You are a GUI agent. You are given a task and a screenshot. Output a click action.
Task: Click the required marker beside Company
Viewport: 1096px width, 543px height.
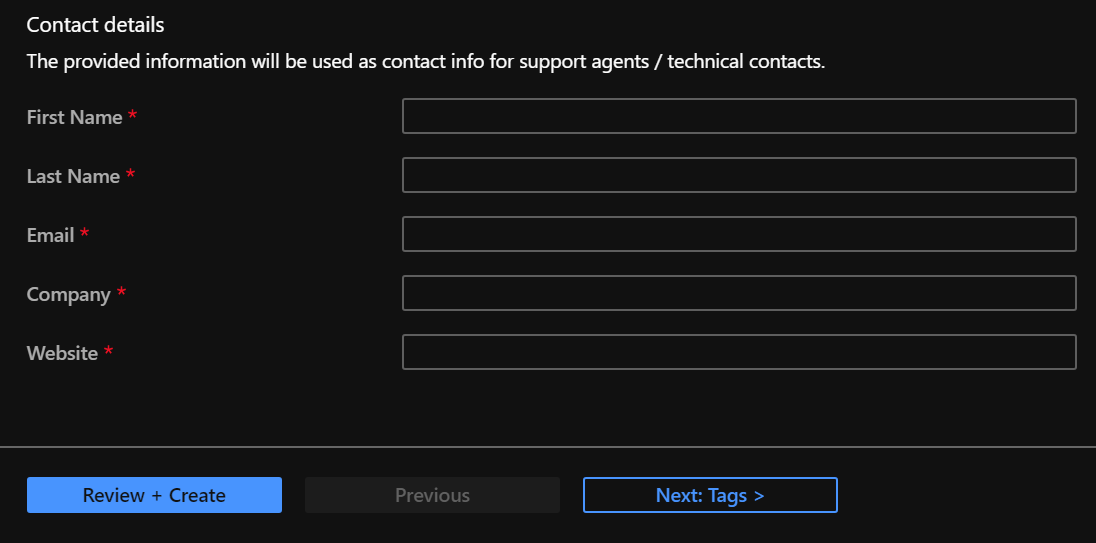pos(122,292)
